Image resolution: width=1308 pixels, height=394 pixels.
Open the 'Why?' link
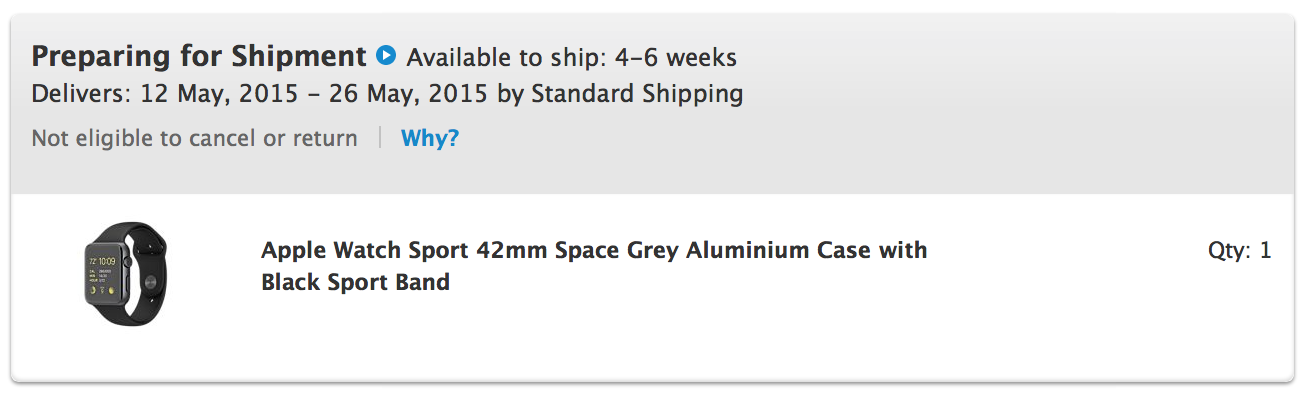pyautogui.click(x=430, y=138)
